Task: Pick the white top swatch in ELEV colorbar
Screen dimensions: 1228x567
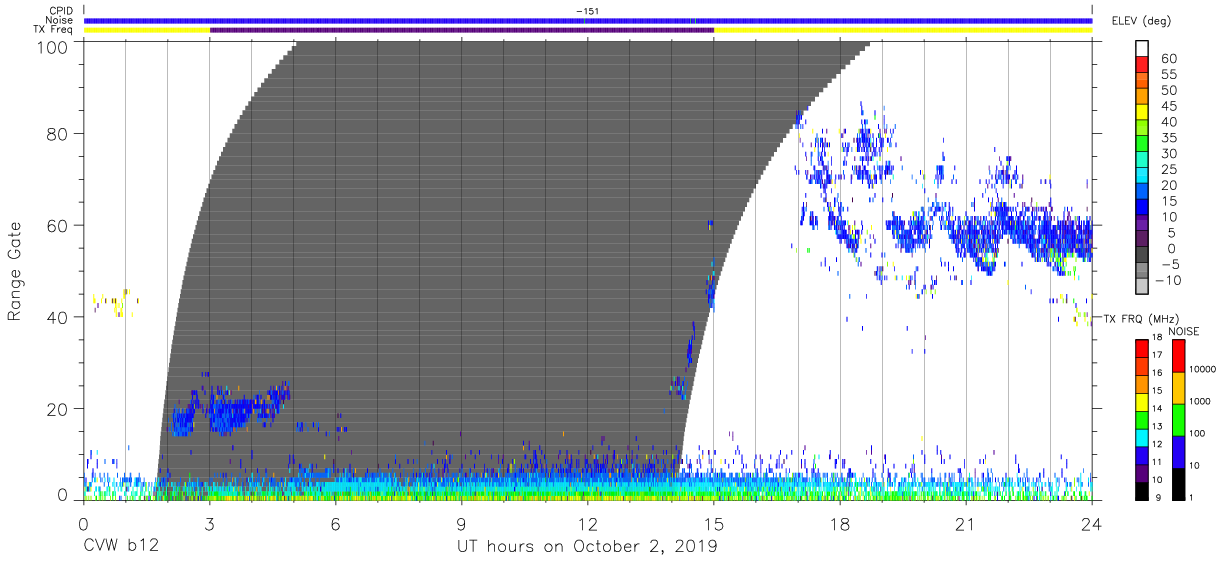Action: click(x=1142, y=49)
